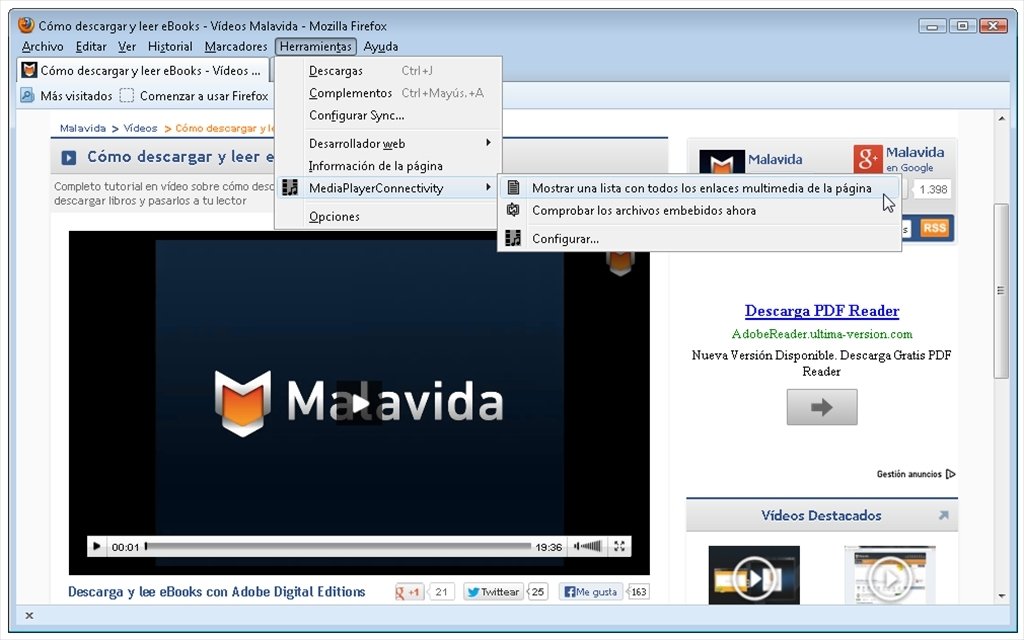Open first featured video thumbnail
The height and width of the screenshot is (640, 1024).
click(x=754, y=575)
